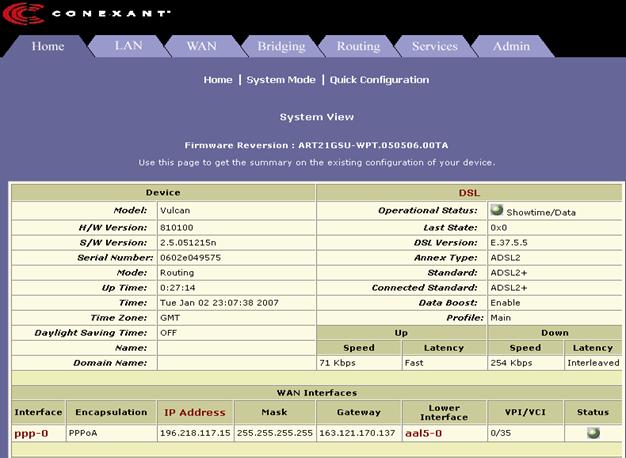Click the red DSL header link
Image resolution: width=626 pixels, height=458 pixels.
point(469,193)
